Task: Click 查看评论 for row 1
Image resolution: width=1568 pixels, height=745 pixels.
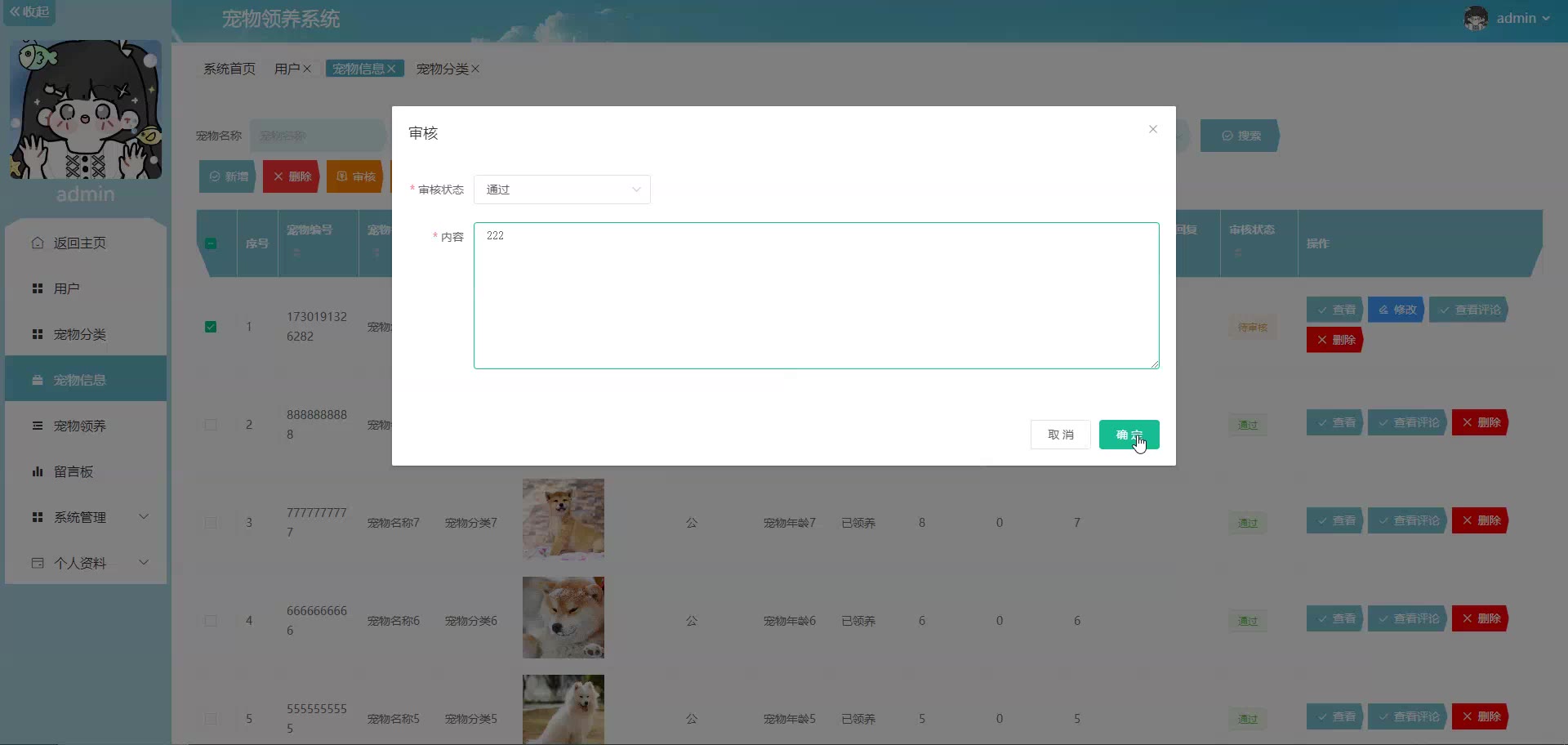Action: [x=1469, y=310]
